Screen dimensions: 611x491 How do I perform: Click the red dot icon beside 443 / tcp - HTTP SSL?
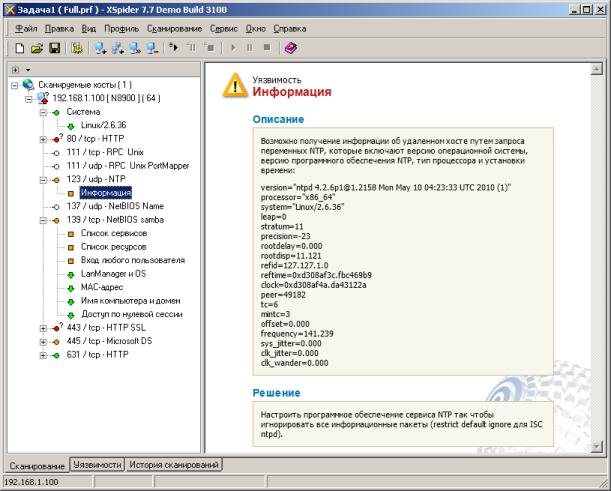pos(57,329)
